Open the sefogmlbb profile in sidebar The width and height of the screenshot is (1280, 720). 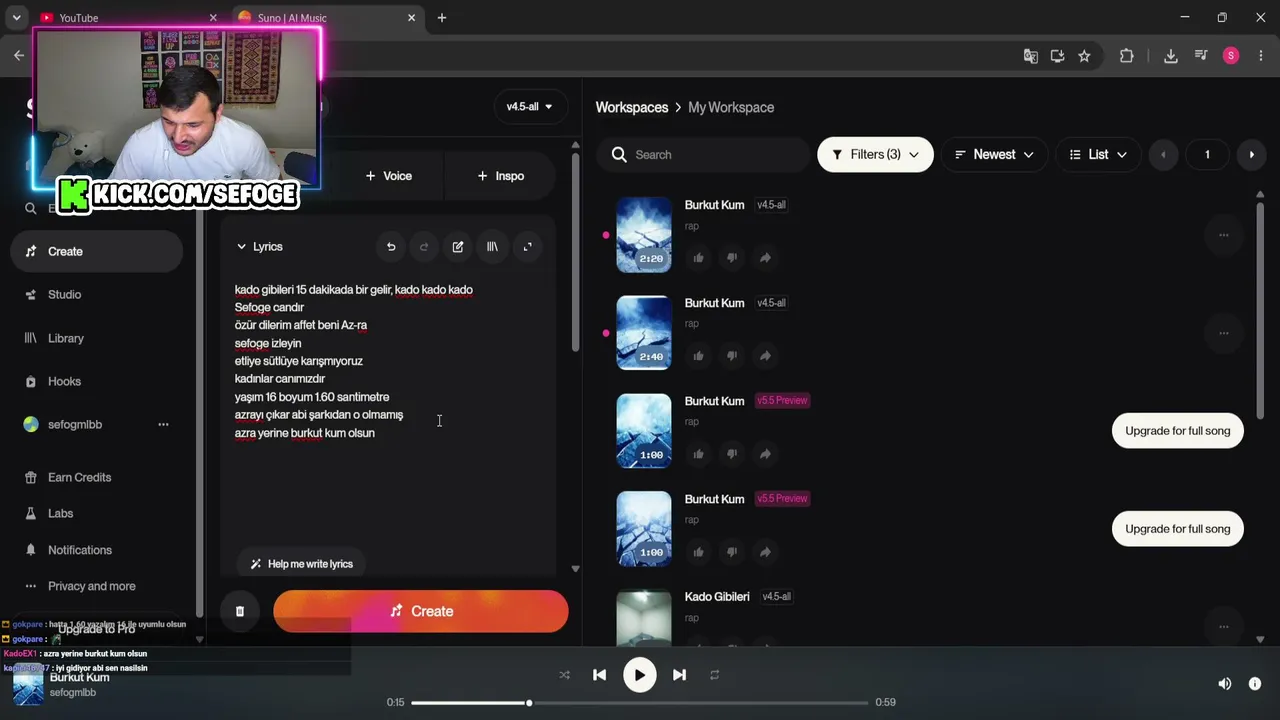[x=75, y=425]
